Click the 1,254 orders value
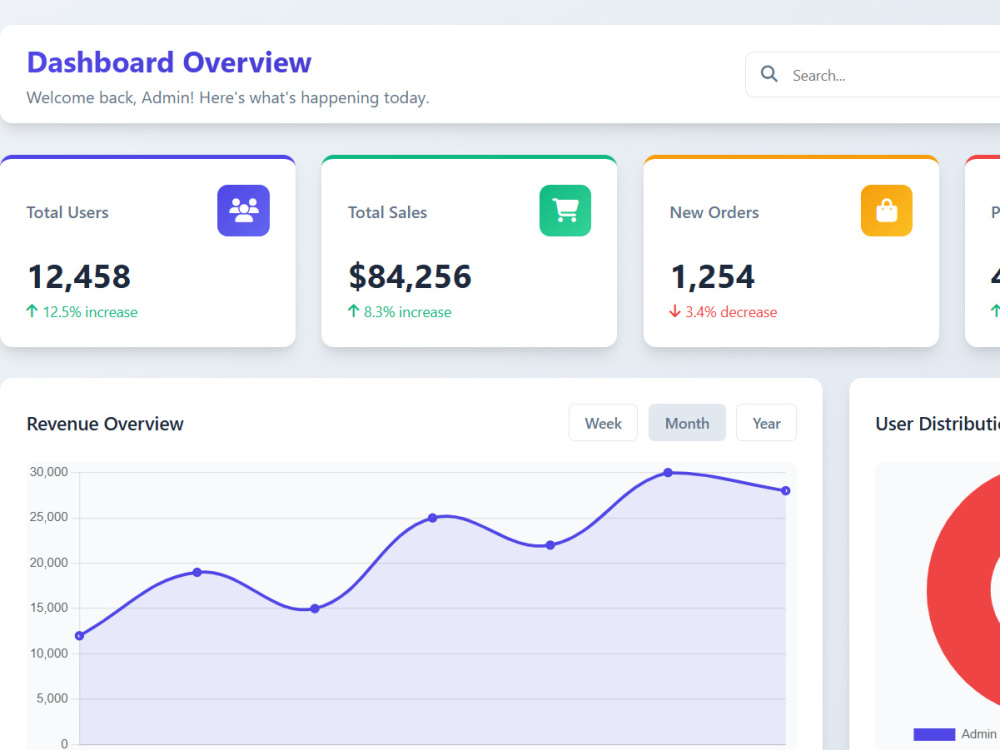 click(x=712, y=277)
